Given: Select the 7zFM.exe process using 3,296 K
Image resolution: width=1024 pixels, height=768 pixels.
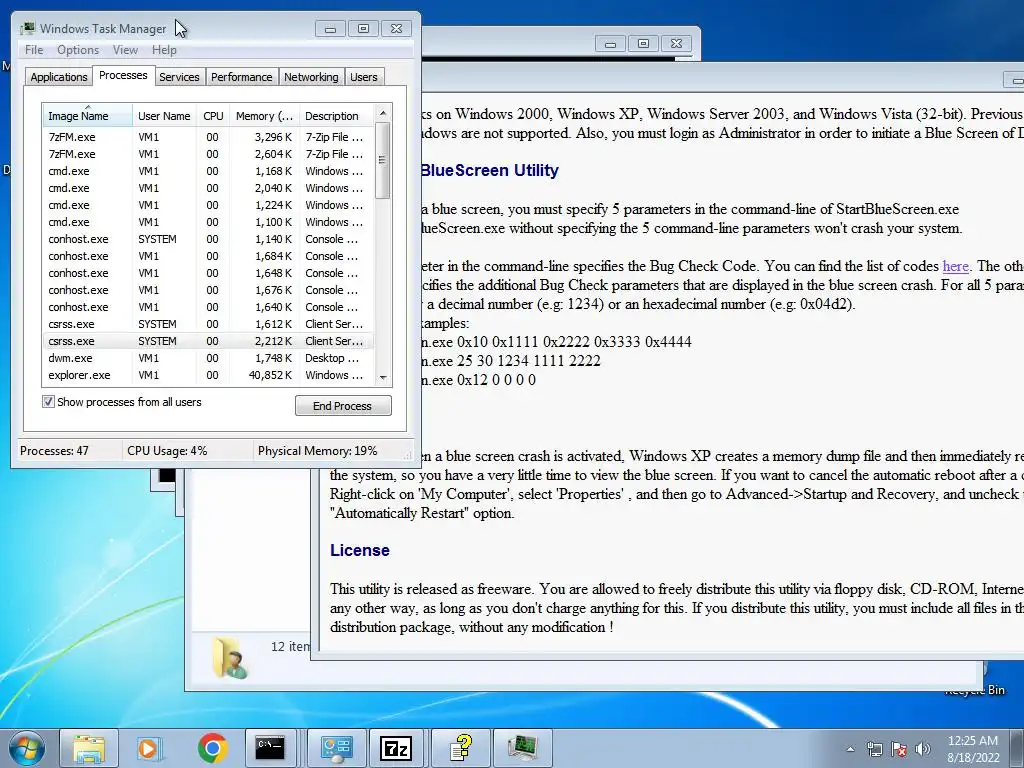Looking at the screenshot, I should [208, 137].
